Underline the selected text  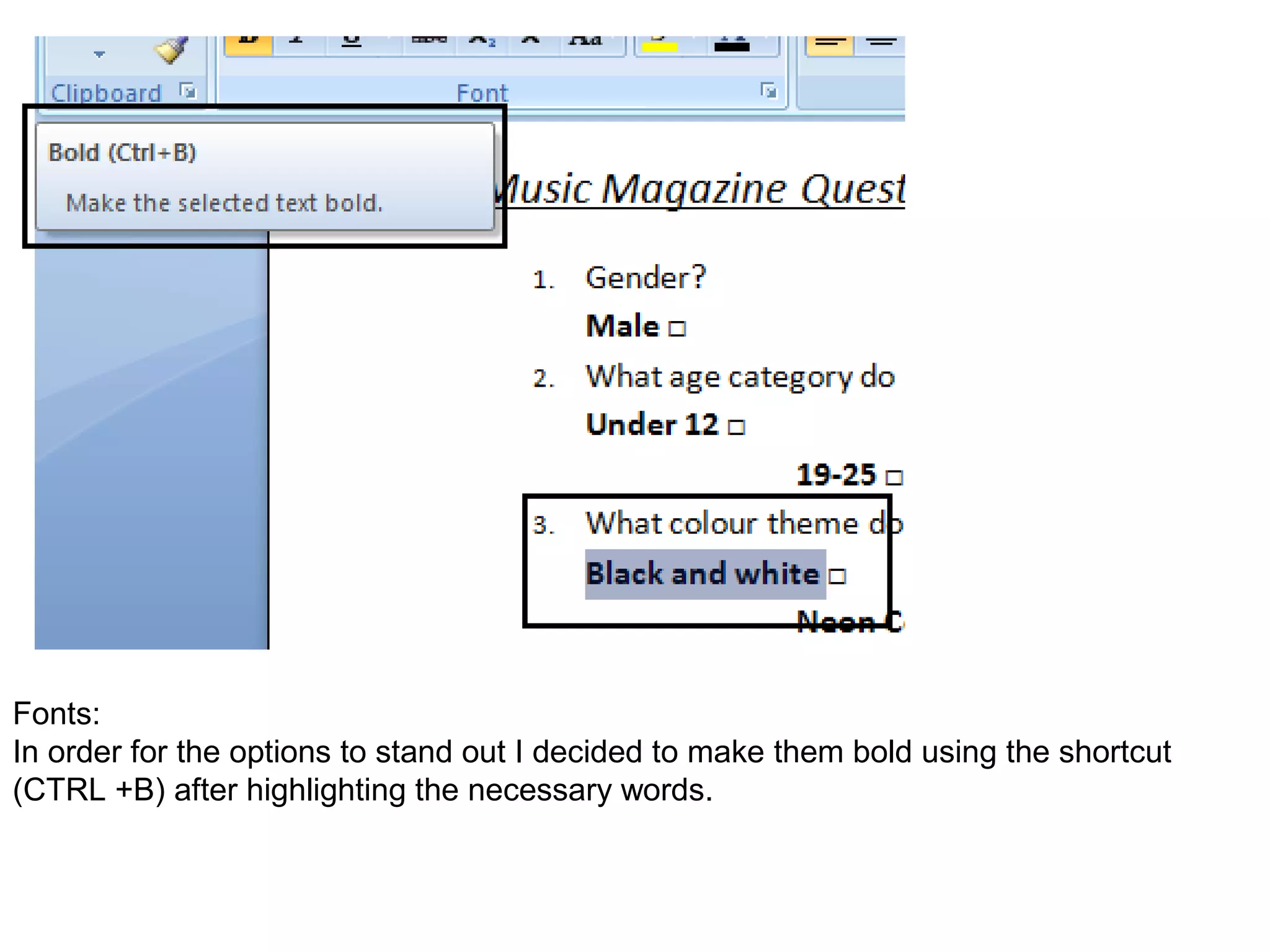pyautogui.click(x=352, y=45)
